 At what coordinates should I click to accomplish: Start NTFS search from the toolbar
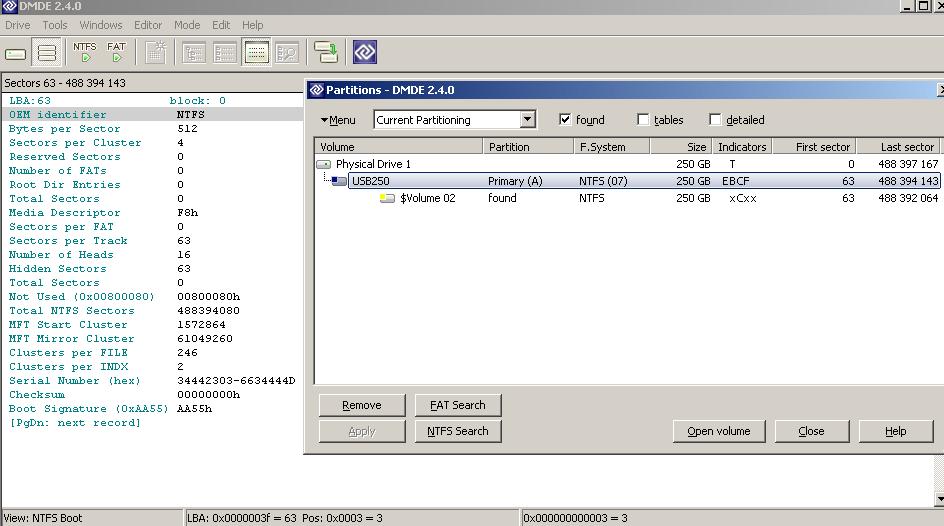pos(85,52)
